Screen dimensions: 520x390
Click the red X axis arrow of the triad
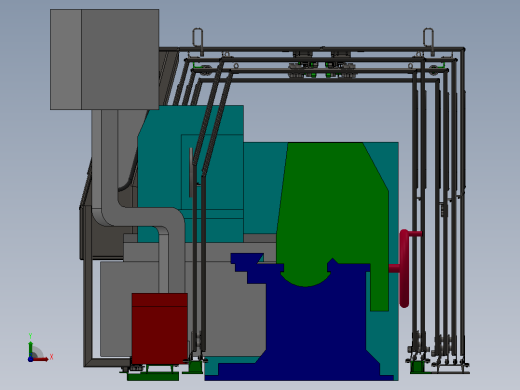[42, 359]
